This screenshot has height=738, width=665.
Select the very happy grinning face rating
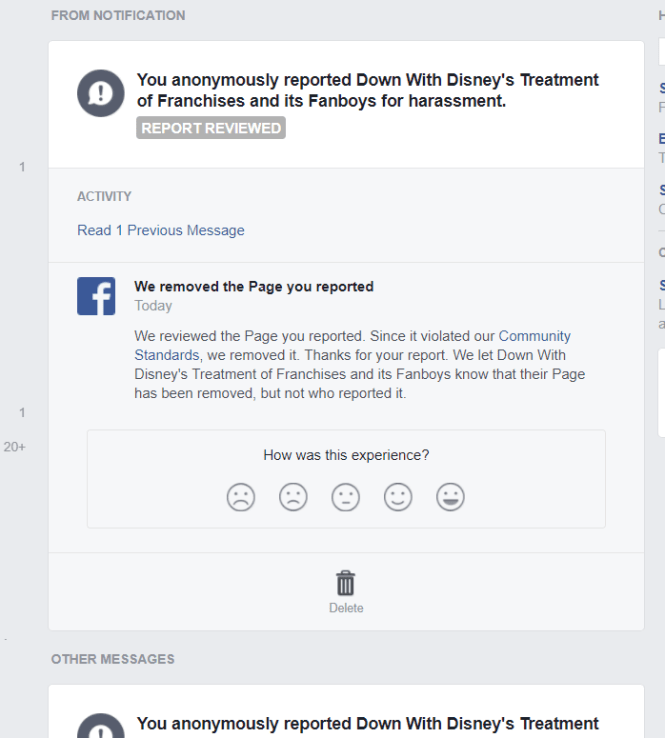click(x=450, y=497)
